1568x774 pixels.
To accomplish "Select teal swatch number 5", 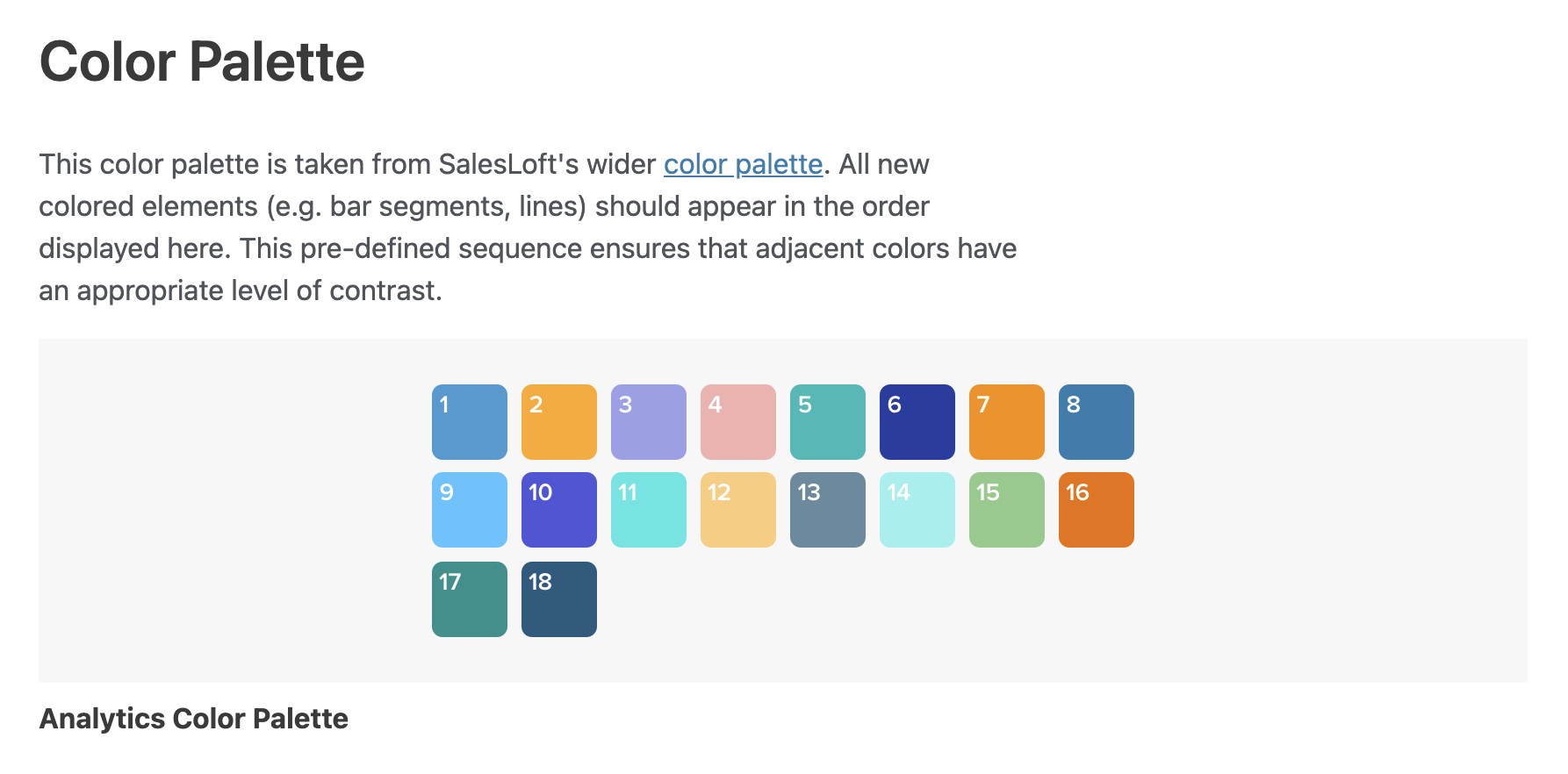I will 828,422.
